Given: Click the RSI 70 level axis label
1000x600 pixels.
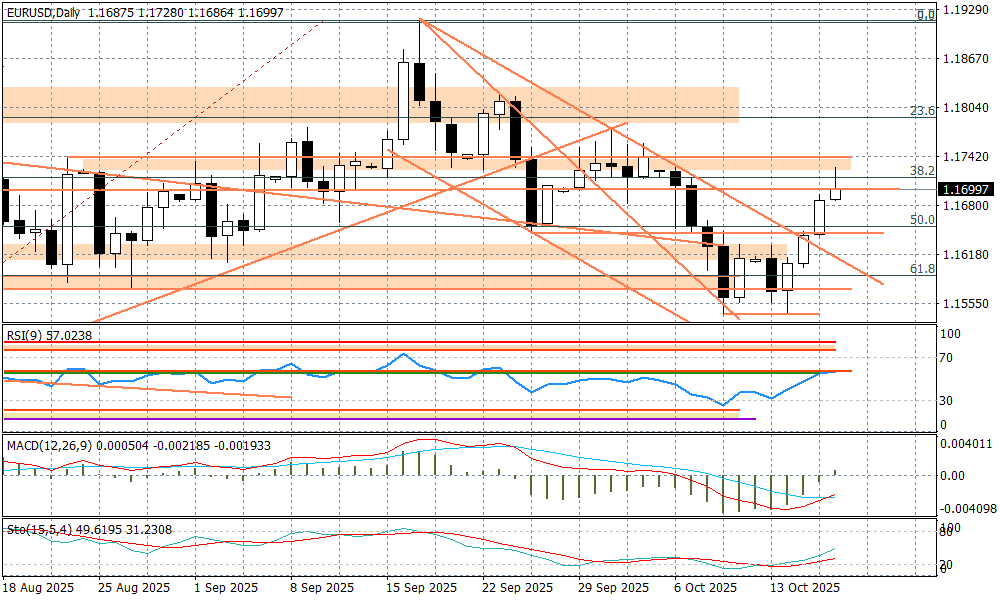Looking at the screenshot, I should 947,357.
